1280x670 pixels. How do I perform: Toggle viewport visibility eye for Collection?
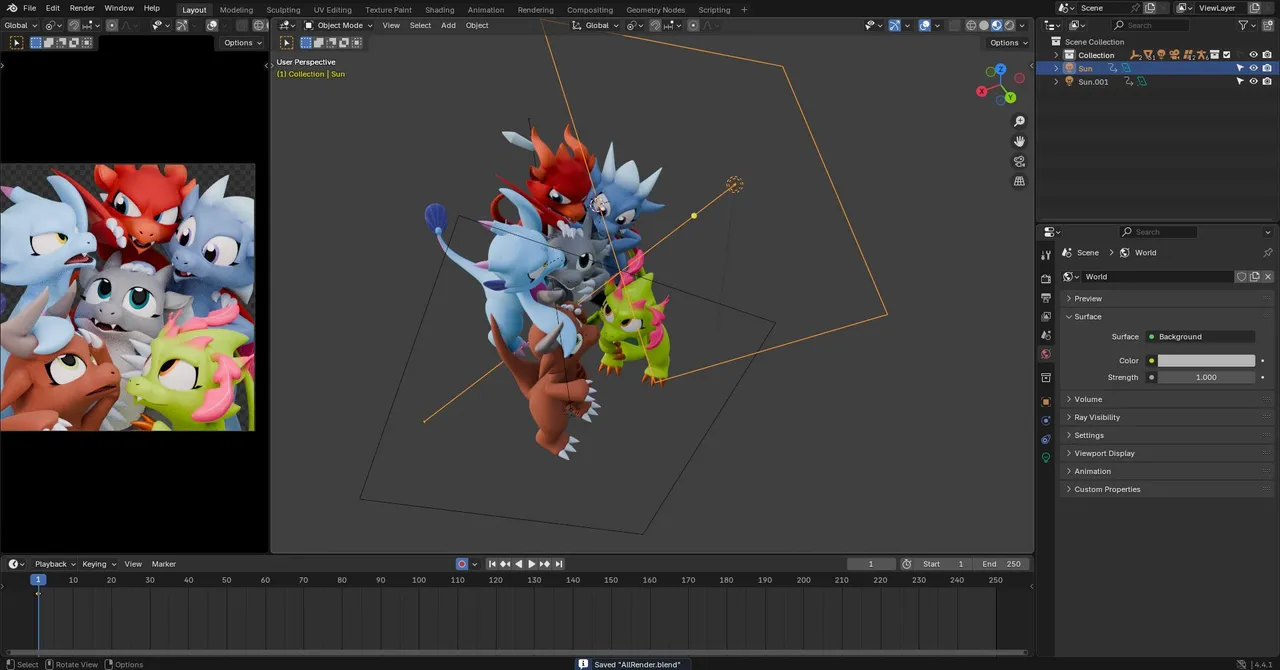(1253, 55)
